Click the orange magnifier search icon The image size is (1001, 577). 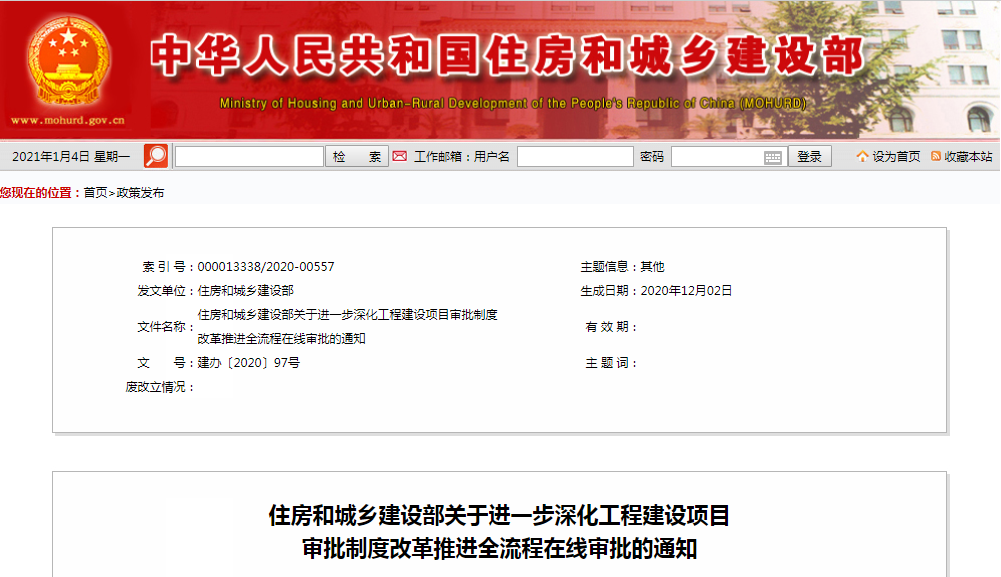156,156
